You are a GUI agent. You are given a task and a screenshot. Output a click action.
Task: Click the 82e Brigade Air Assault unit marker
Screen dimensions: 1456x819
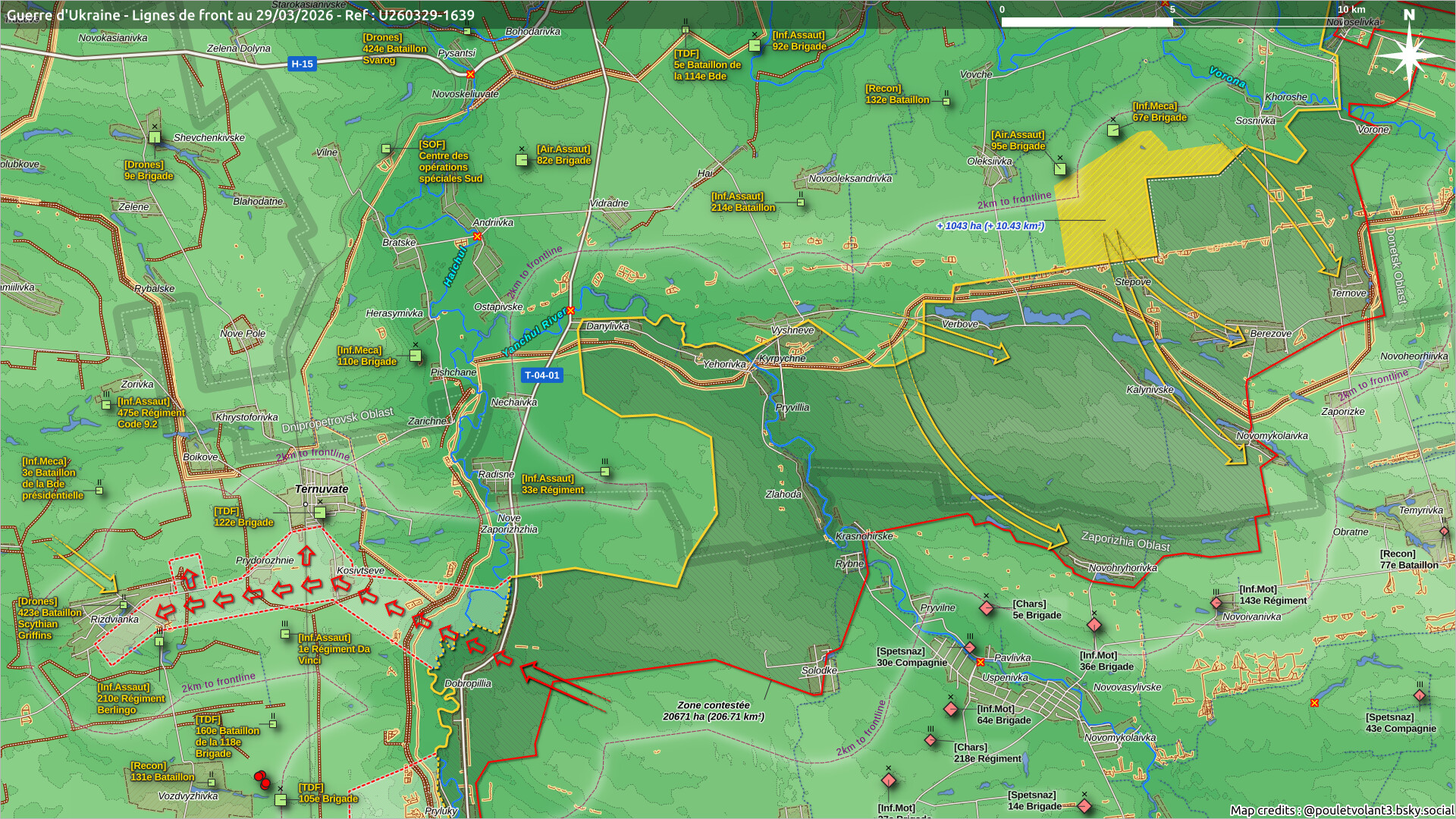[x=522, y=160]
